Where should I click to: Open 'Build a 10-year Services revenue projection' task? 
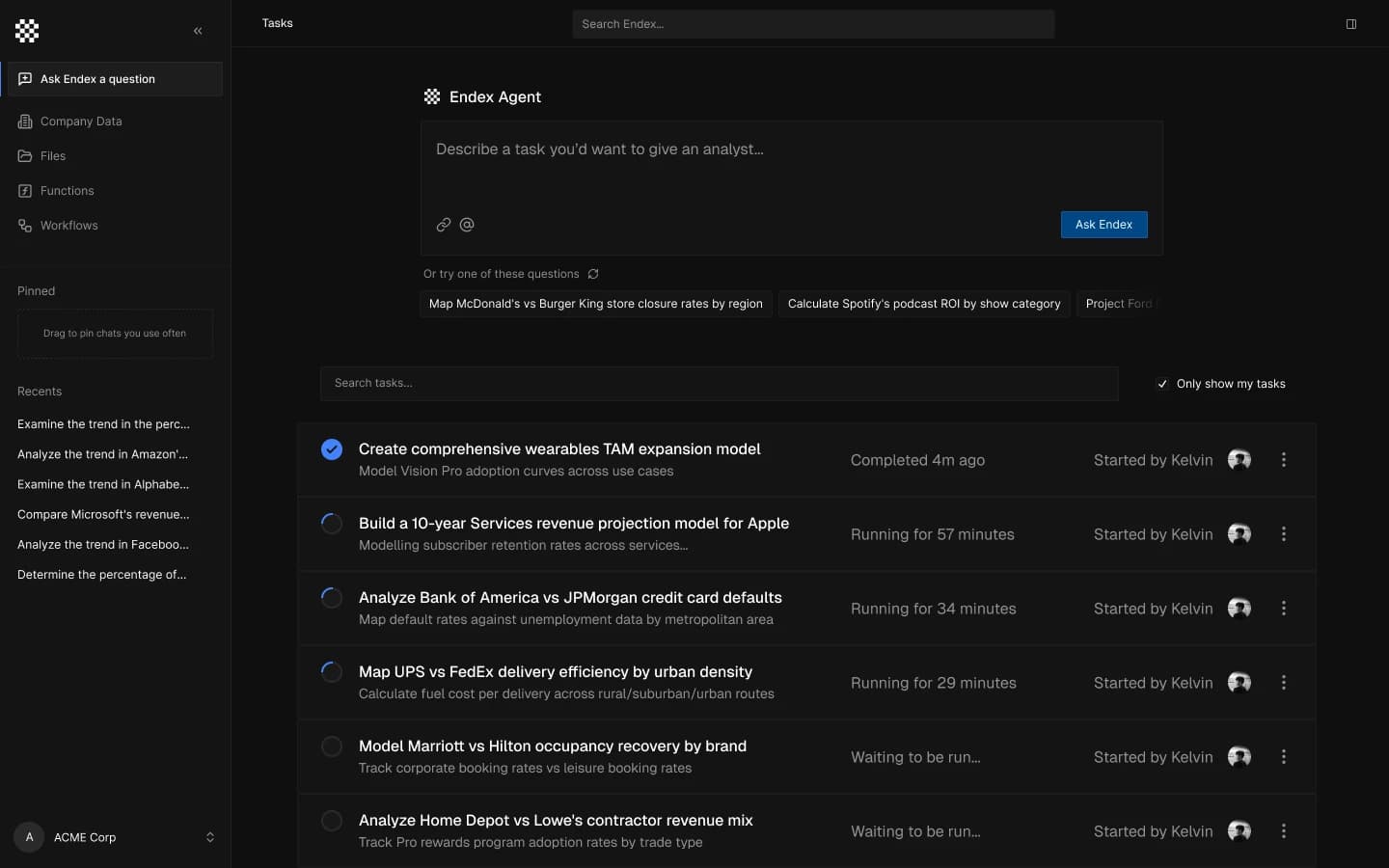click(574, 524)
